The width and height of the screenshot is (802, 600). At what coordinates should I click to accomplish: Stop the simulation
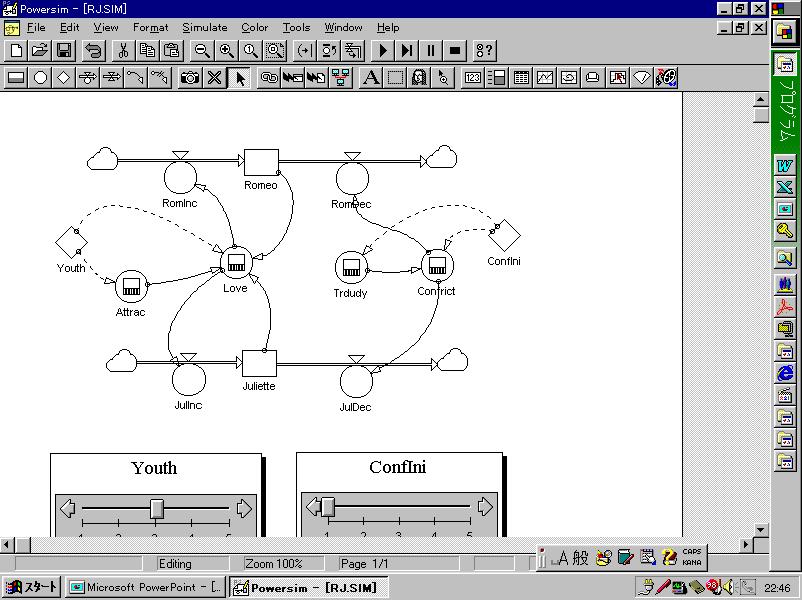click(x=454, y=51)
